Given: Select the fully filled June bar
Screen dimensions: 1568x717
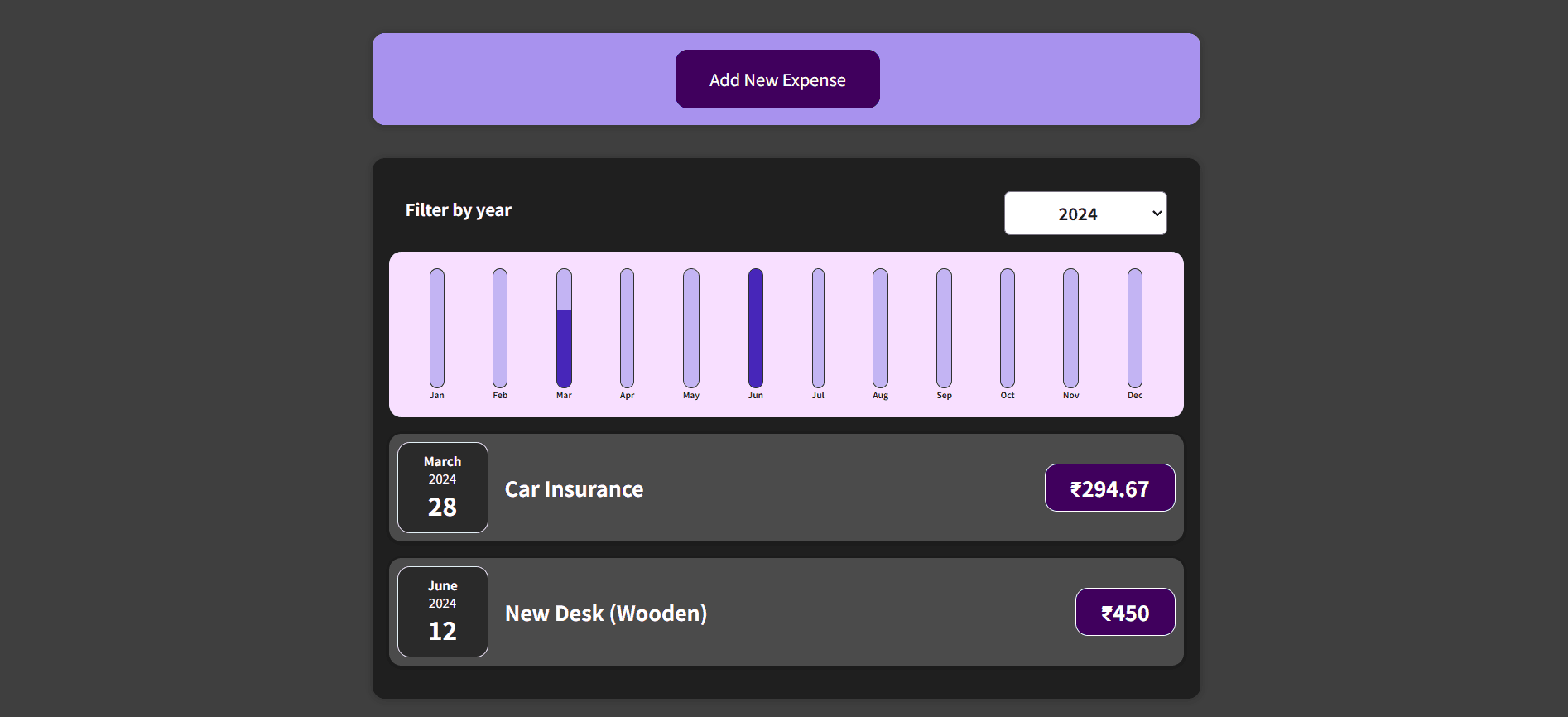Looking at the screenshot, I should 756,328.
